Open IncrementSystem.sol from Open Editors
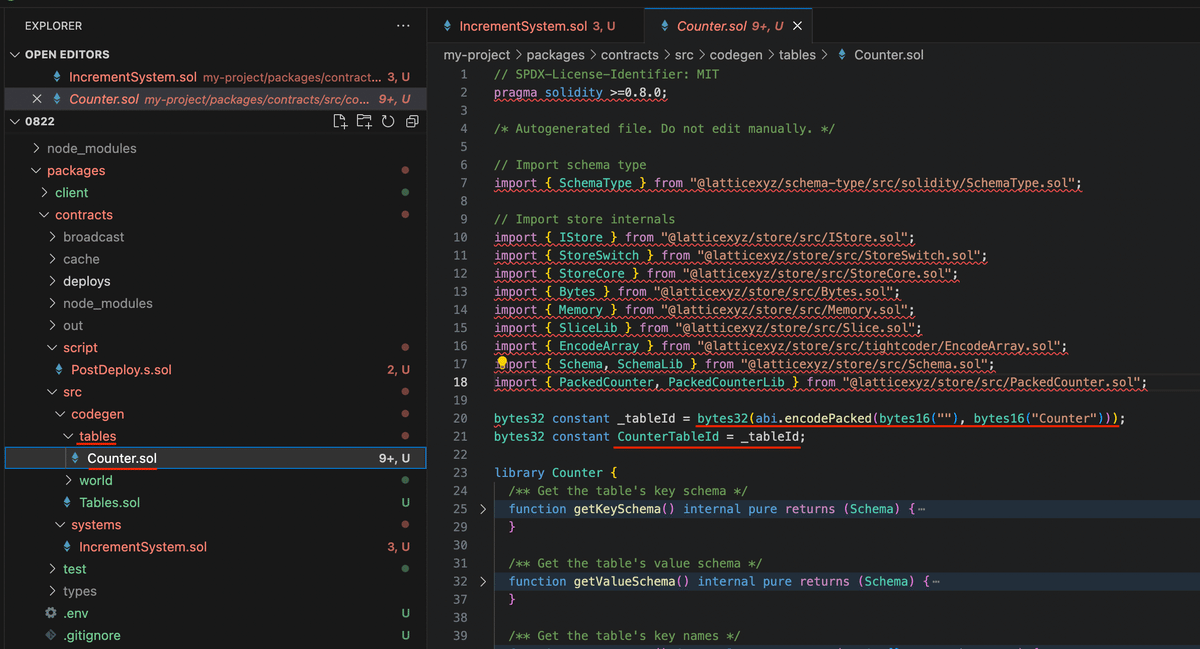The width and height of the screenshot is (1200, 649). tap(216, 77)
